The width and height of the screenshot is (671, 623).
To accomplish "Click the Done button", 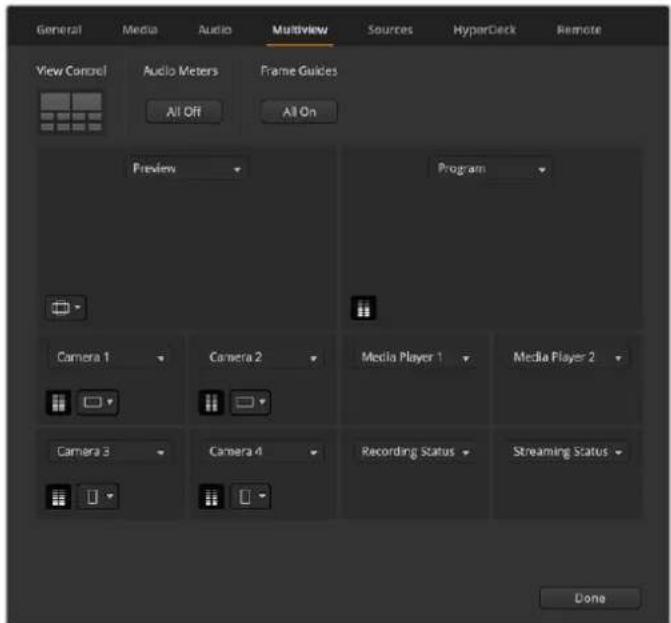I will pos(590,598).
